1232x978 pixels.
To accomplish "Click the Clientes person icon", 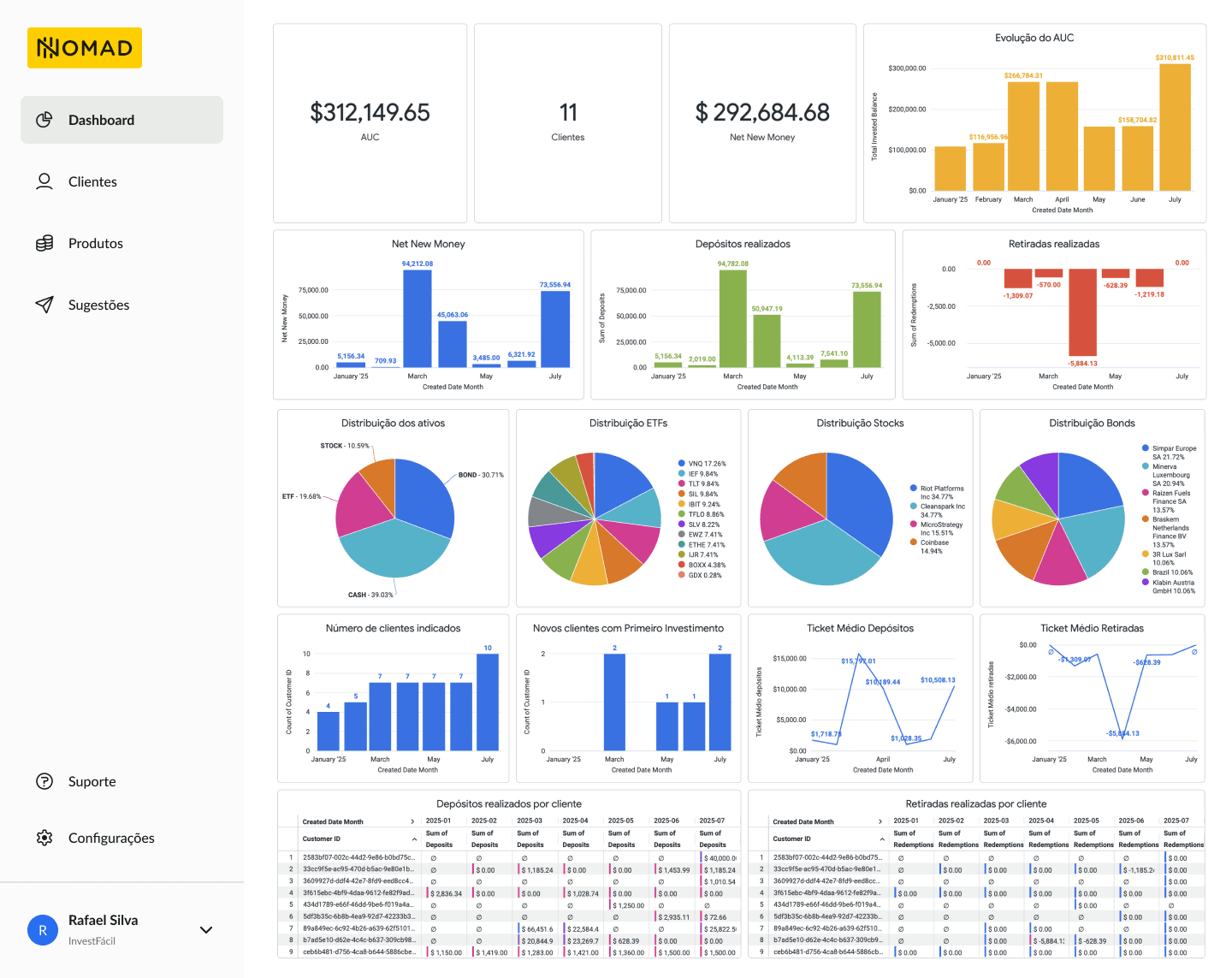I will coord(44,181).
